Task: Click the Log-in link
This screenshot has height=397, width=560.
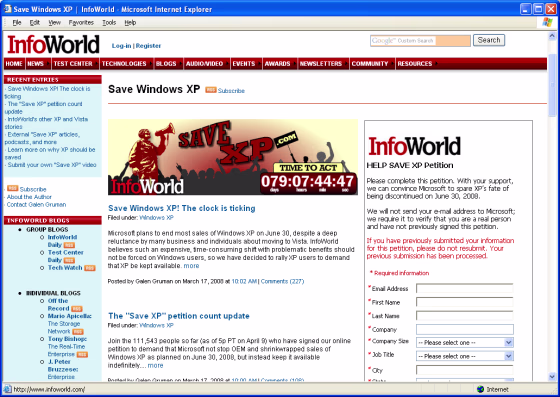Action: point(121,46)
